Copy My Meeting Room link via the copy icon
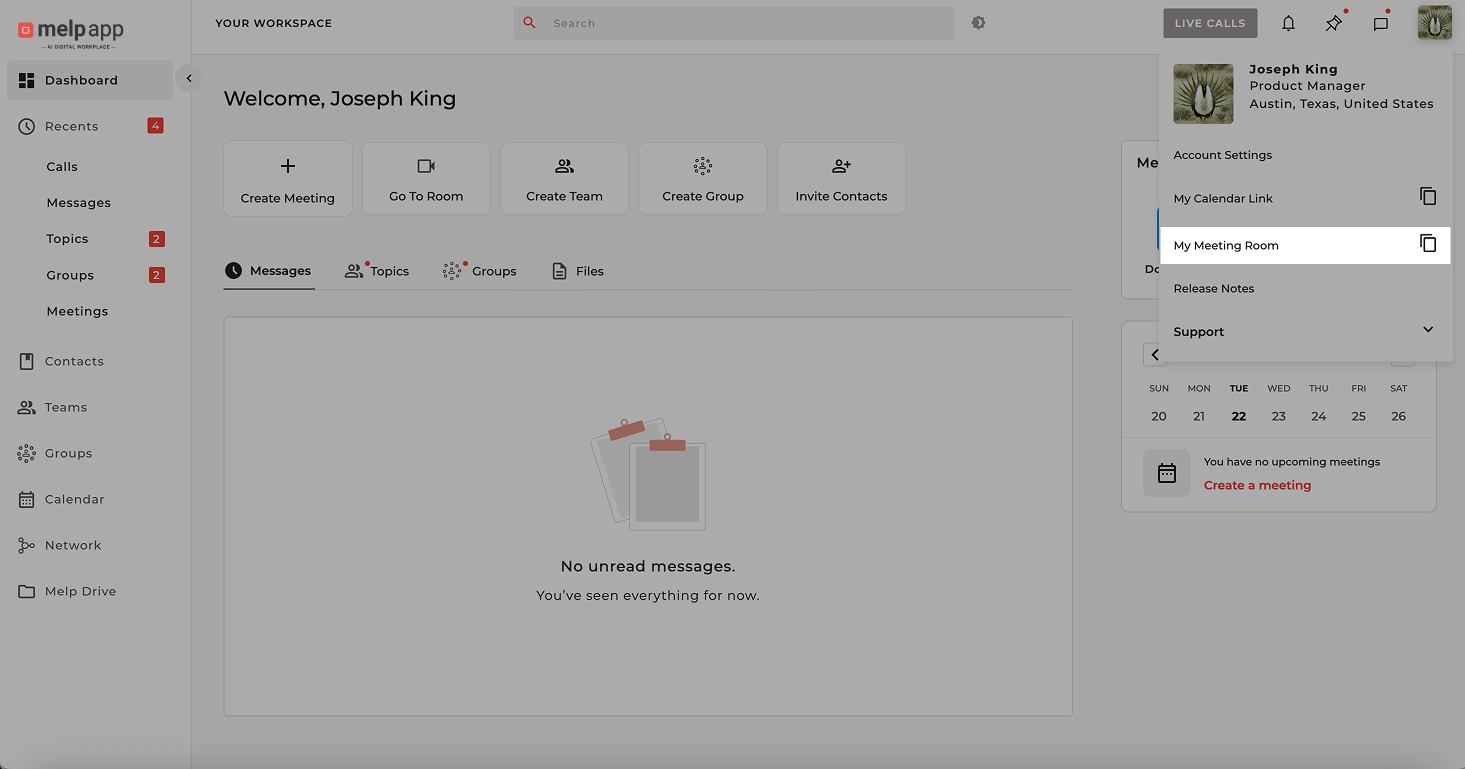The image size is (1465, 769). coord(1428,243)
